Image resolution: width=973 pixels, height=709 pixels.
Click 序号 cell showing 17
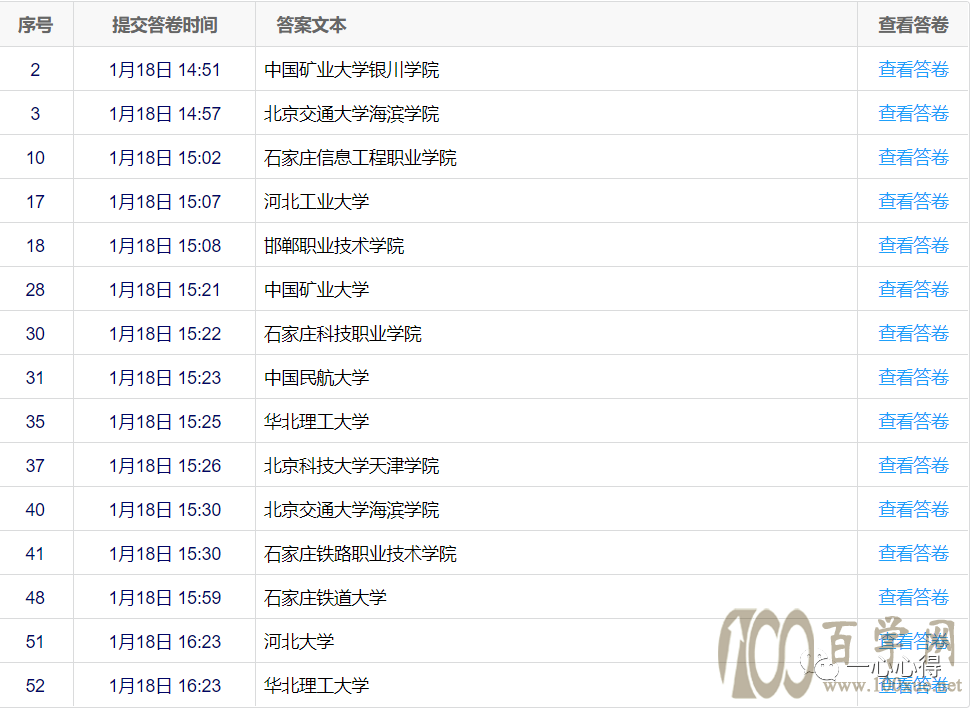(35, 202)
